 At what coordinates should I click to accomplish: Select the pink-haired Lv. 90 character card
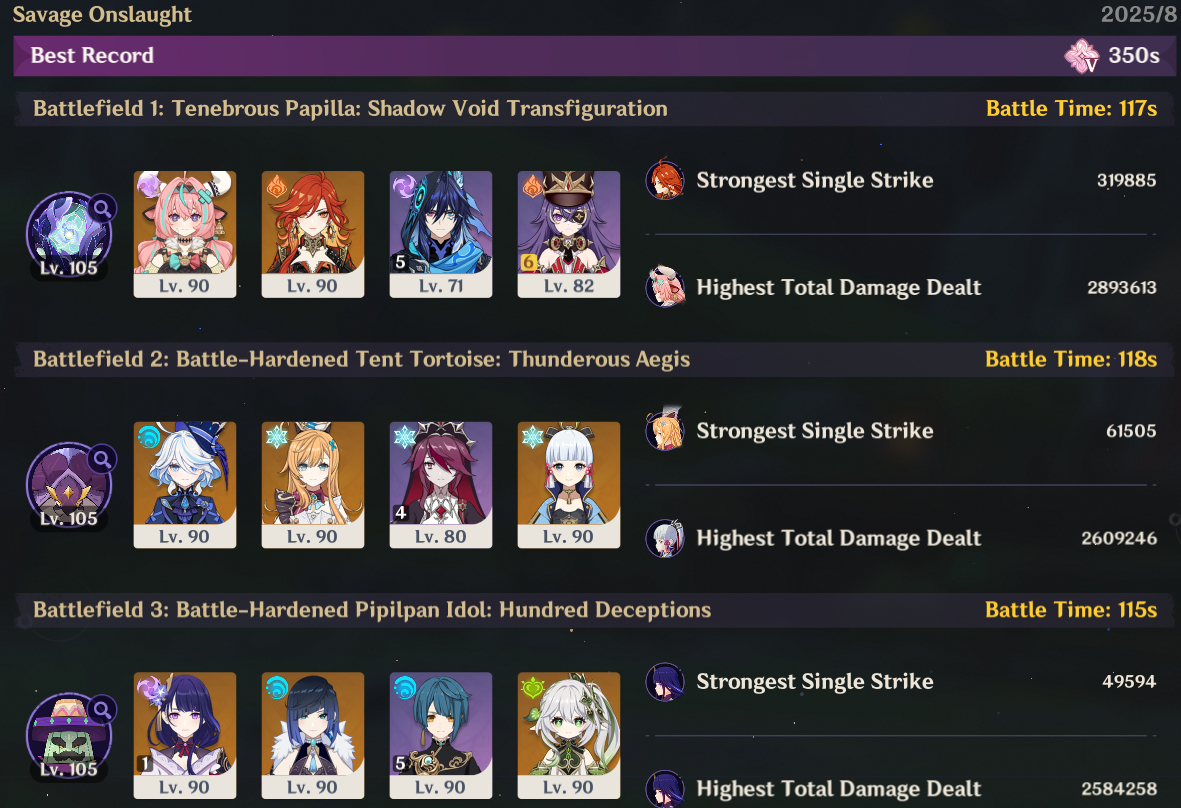tap(185, 234)
